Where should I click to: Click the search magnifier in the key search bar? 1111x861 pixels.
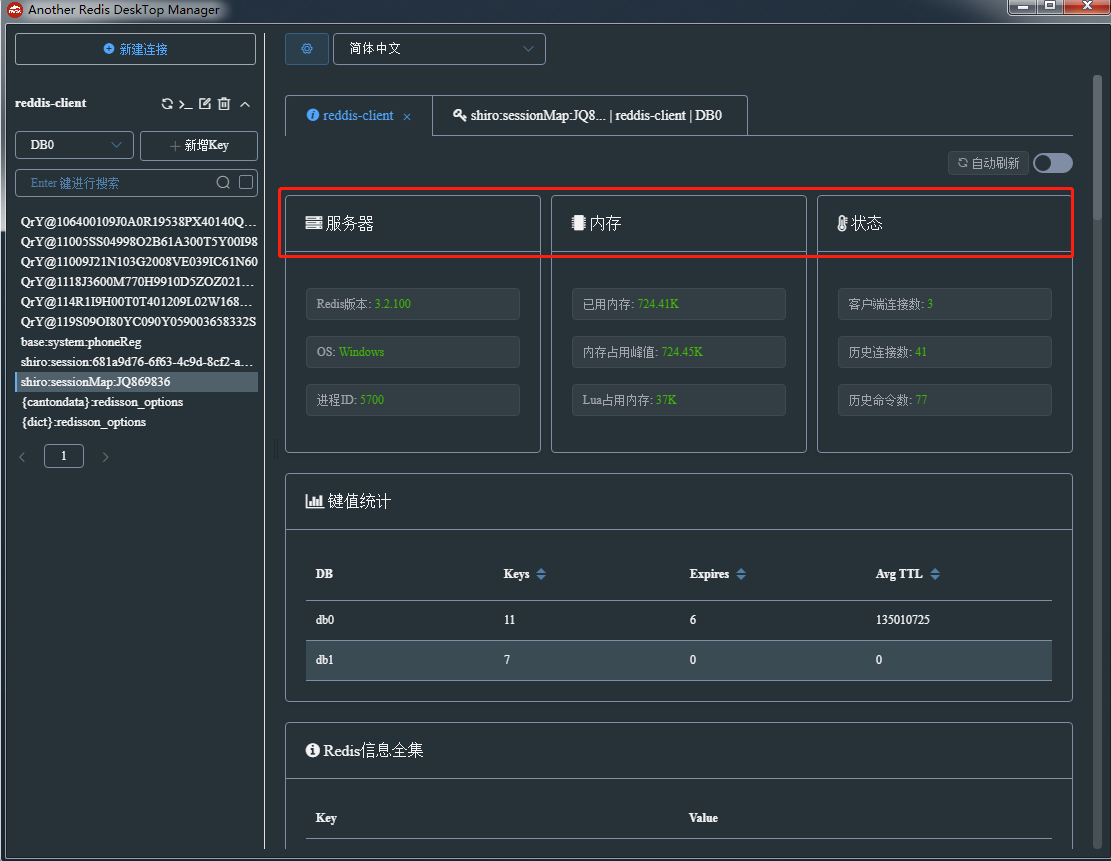pos(224,182)
